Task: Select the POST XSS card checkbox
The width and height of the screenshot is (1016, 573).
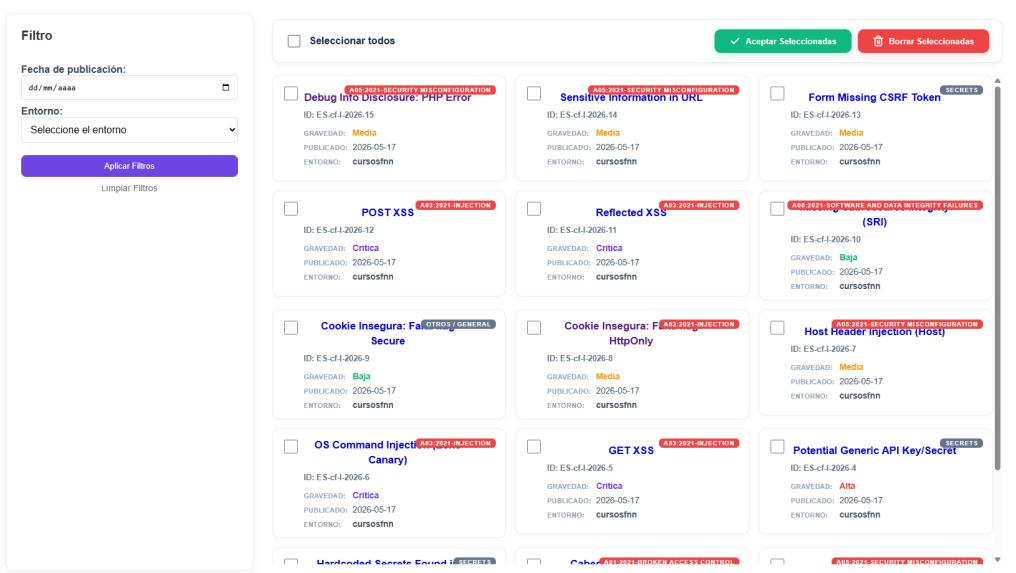Action: (x=291, y=209)
